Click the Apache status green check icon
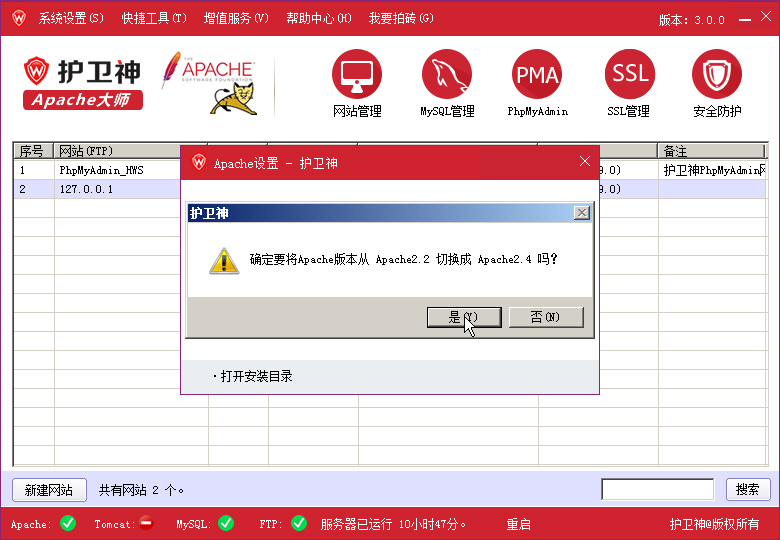This screenshot has height=540, width=780. tap(68, 523)
